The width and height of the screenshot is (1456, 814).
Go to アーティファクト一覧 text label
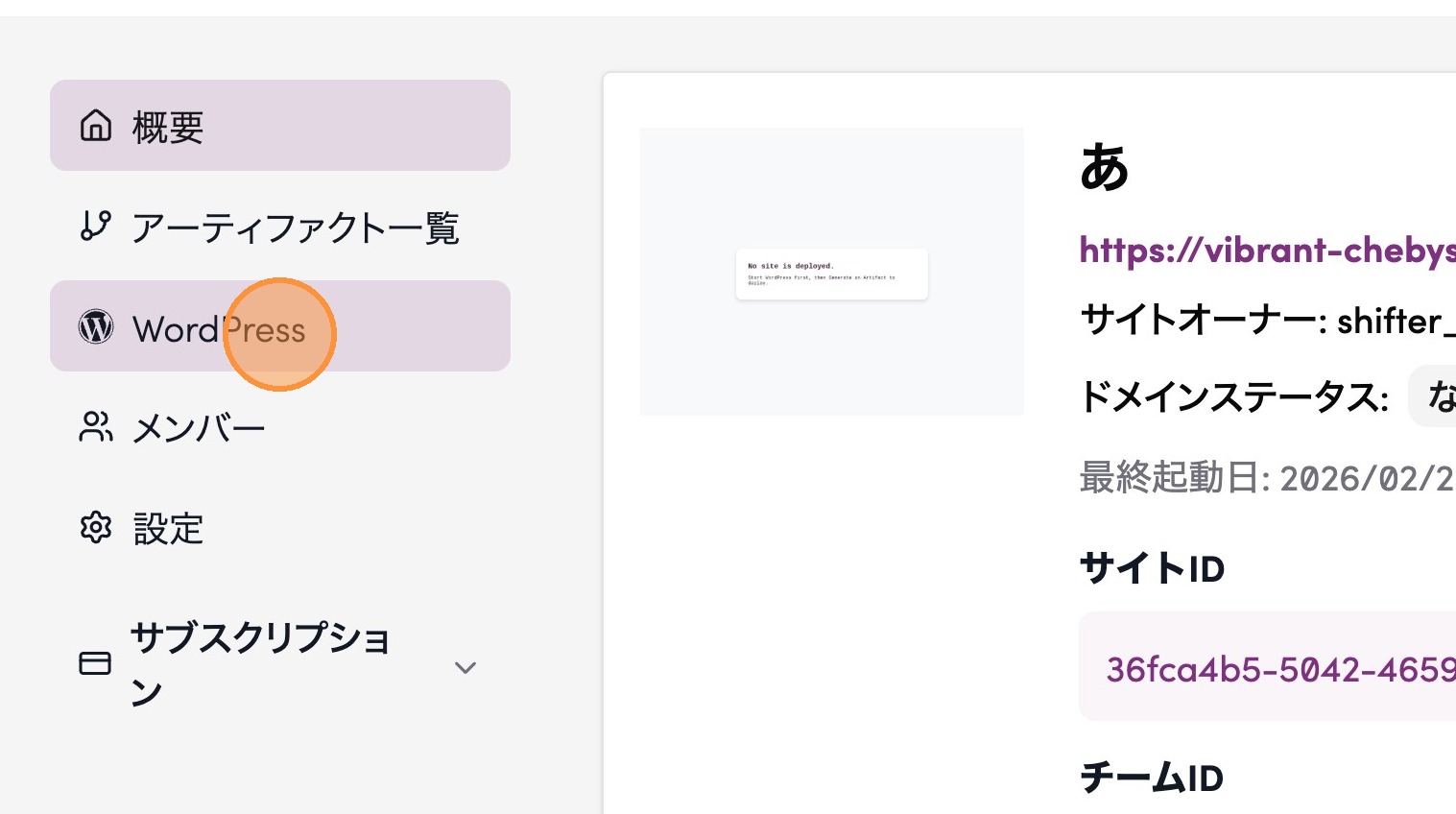click(x=296, y=228)
